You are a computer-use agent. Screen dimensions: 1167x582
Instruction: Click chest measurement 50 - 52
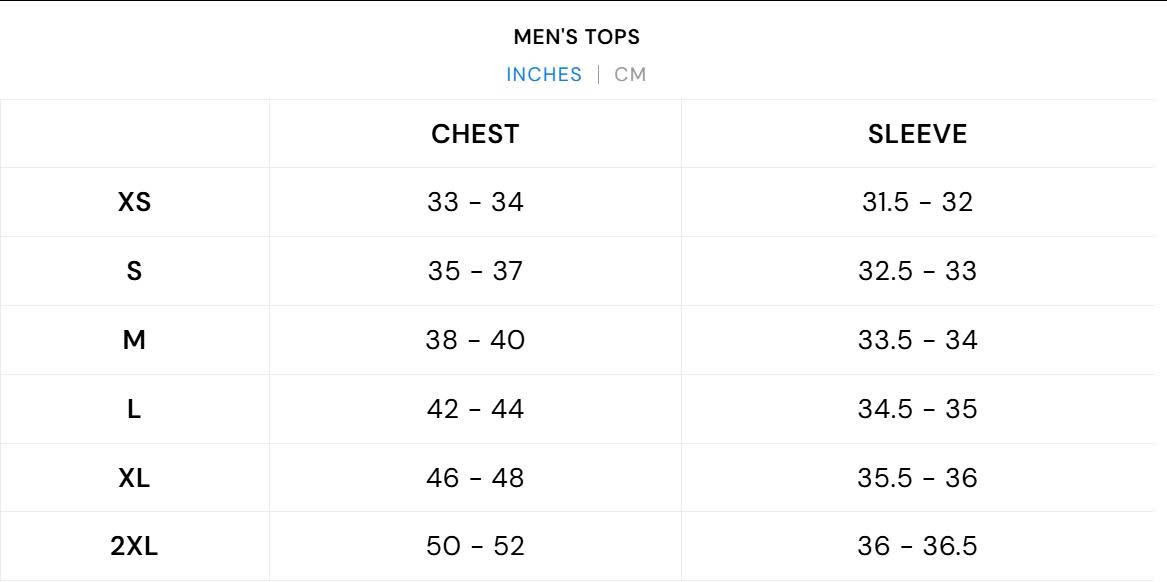pyautogui.click(x=475, y=546)
